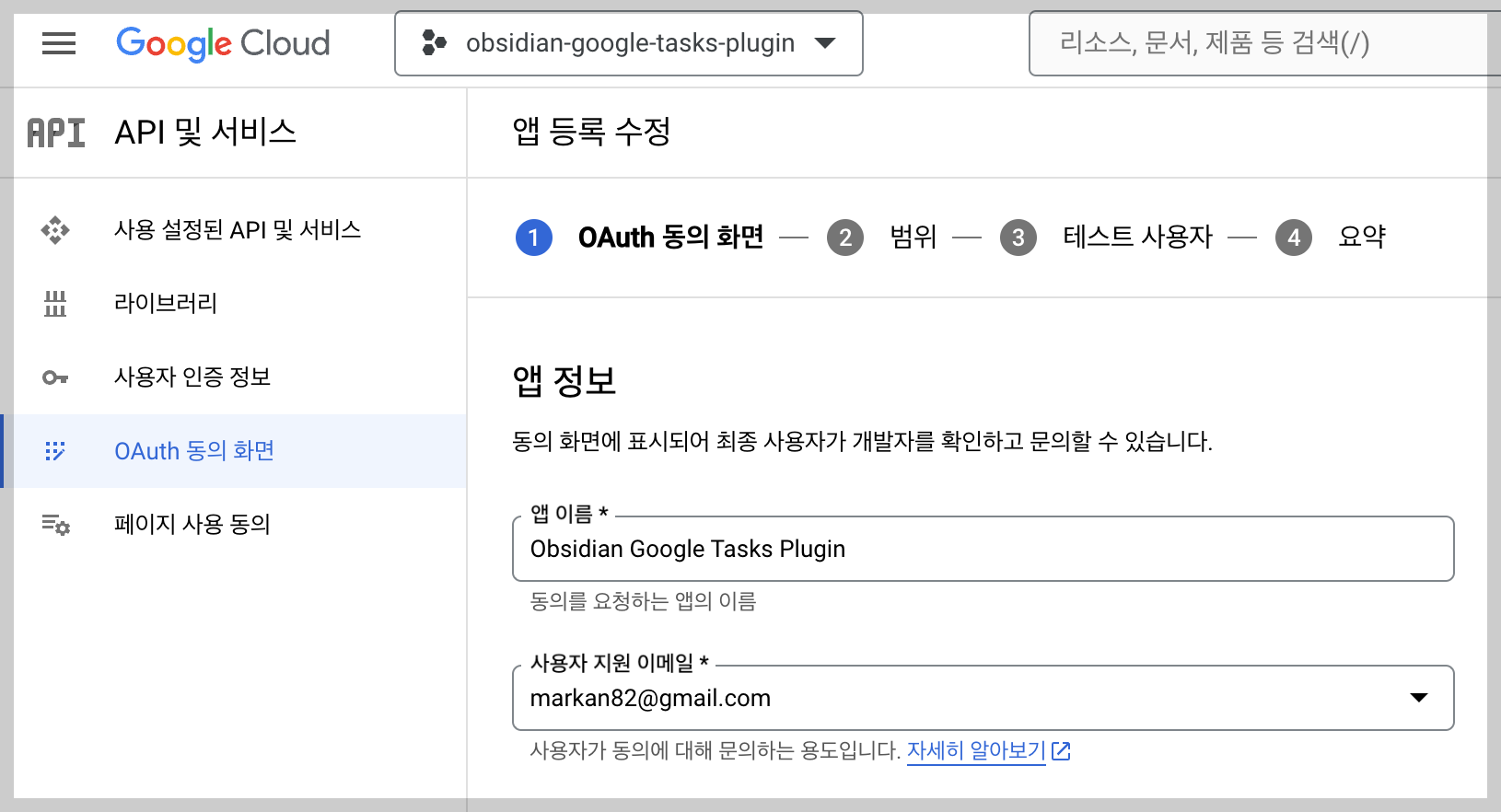Open the hamburger navigation menu

pyautogui.click(x=59, y=43)
